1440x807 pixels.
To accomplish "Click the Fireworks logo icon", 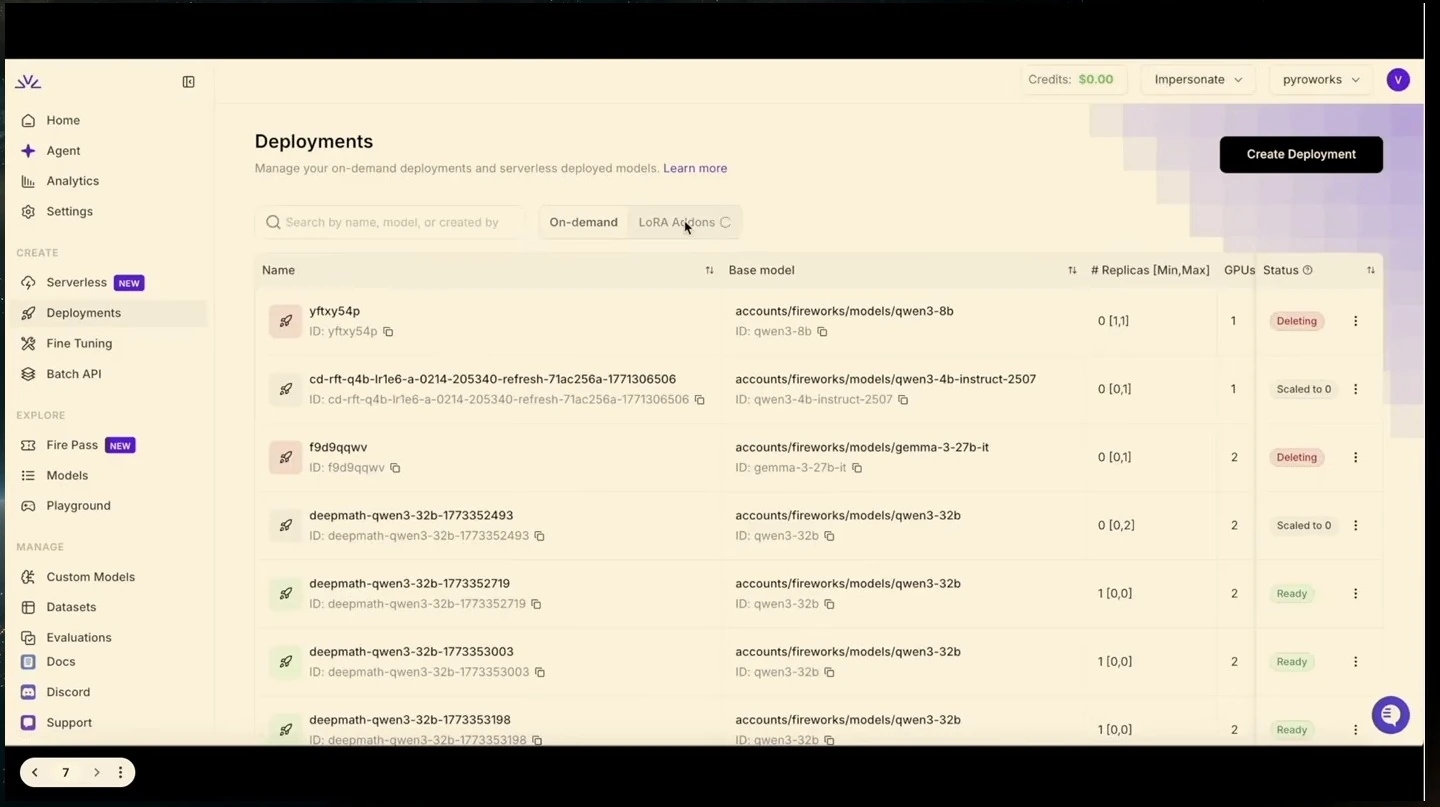I will tap(28, 82).
